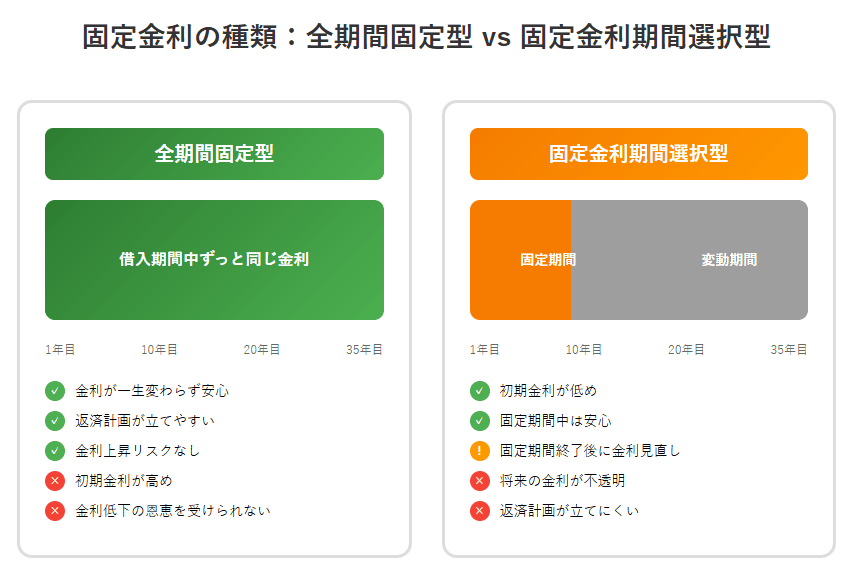Click the check icon next to 固定期間中は安心
This screenshot has width=858, height=568.
click(480, 421)
